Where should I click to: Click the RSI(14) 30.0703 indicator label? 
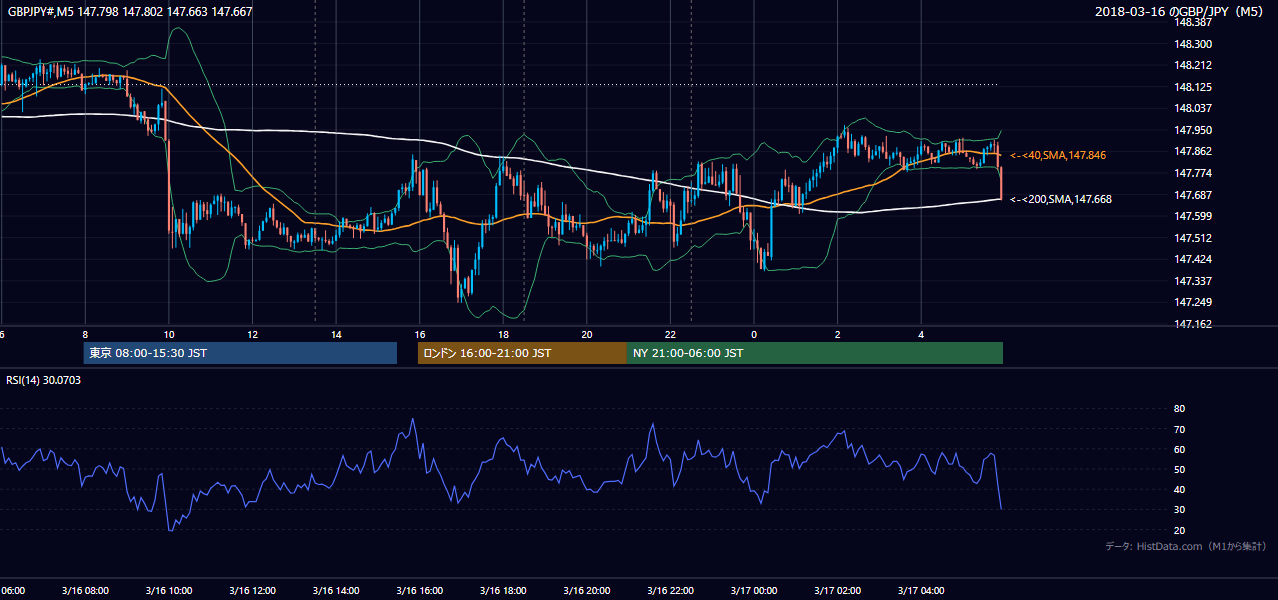coord(44,380)
